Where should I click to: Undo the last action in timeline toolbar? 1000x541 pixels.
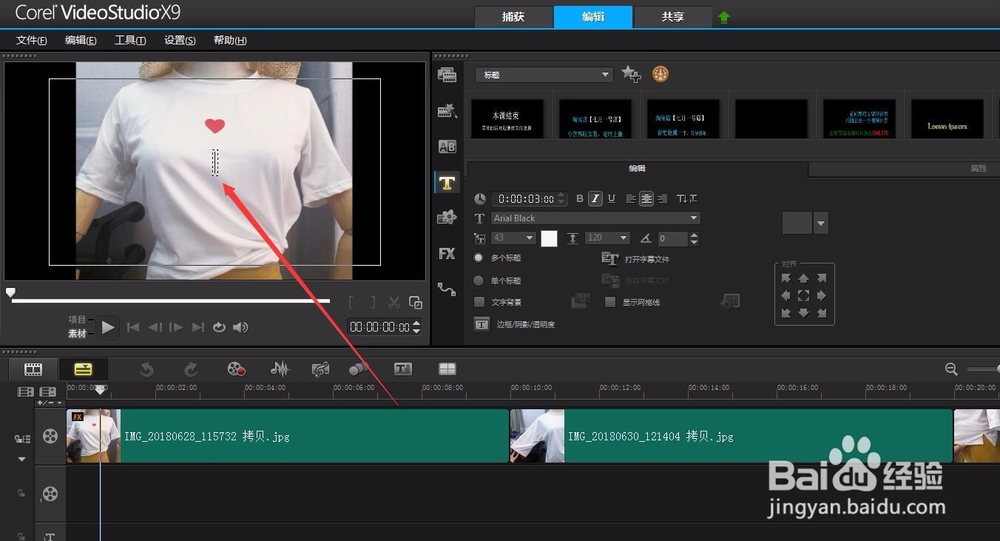pyautogui.click(x=146, y=369)
